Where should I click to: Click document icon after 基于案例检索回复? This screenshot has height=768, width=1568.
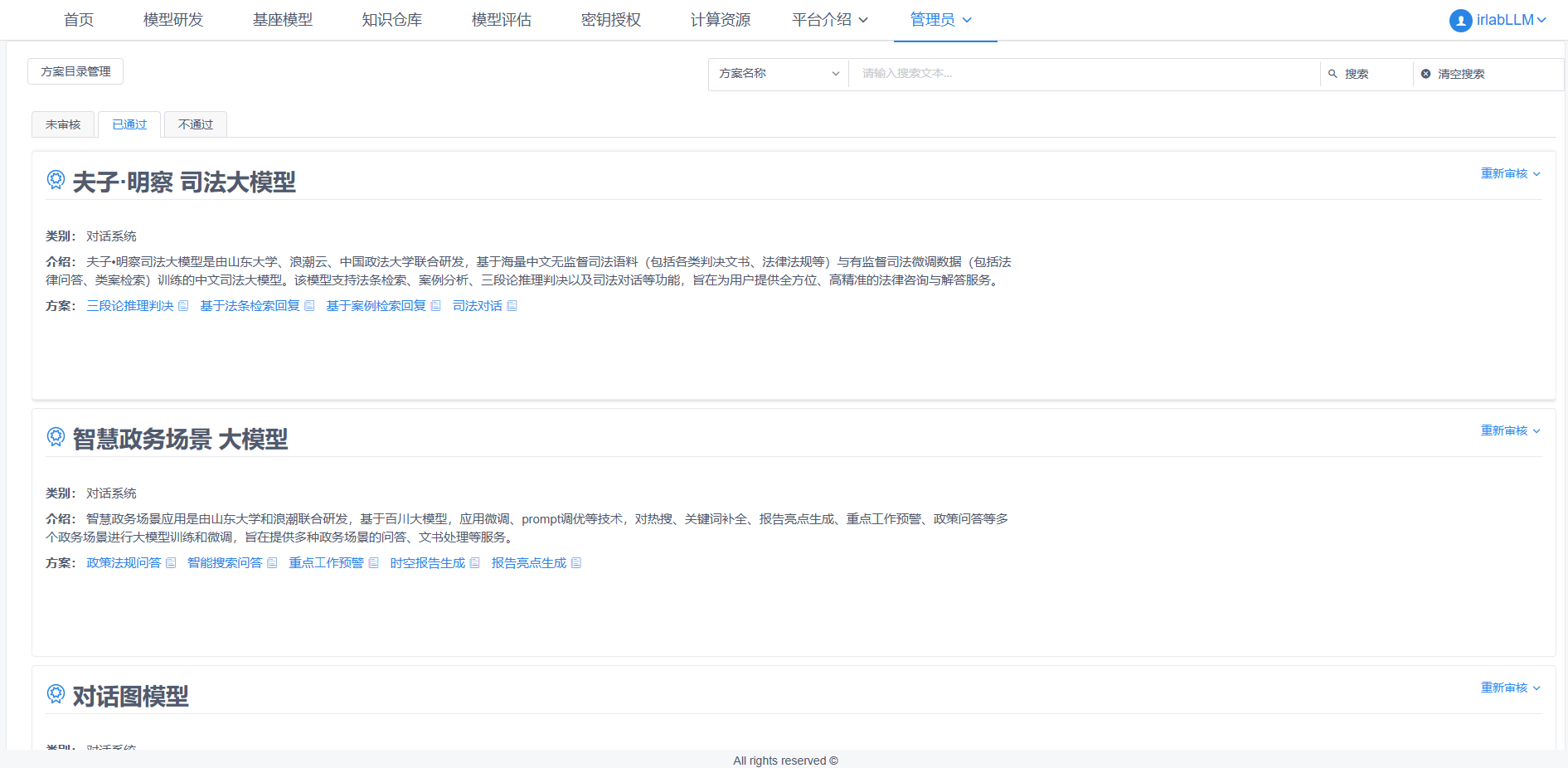(435, 306)
